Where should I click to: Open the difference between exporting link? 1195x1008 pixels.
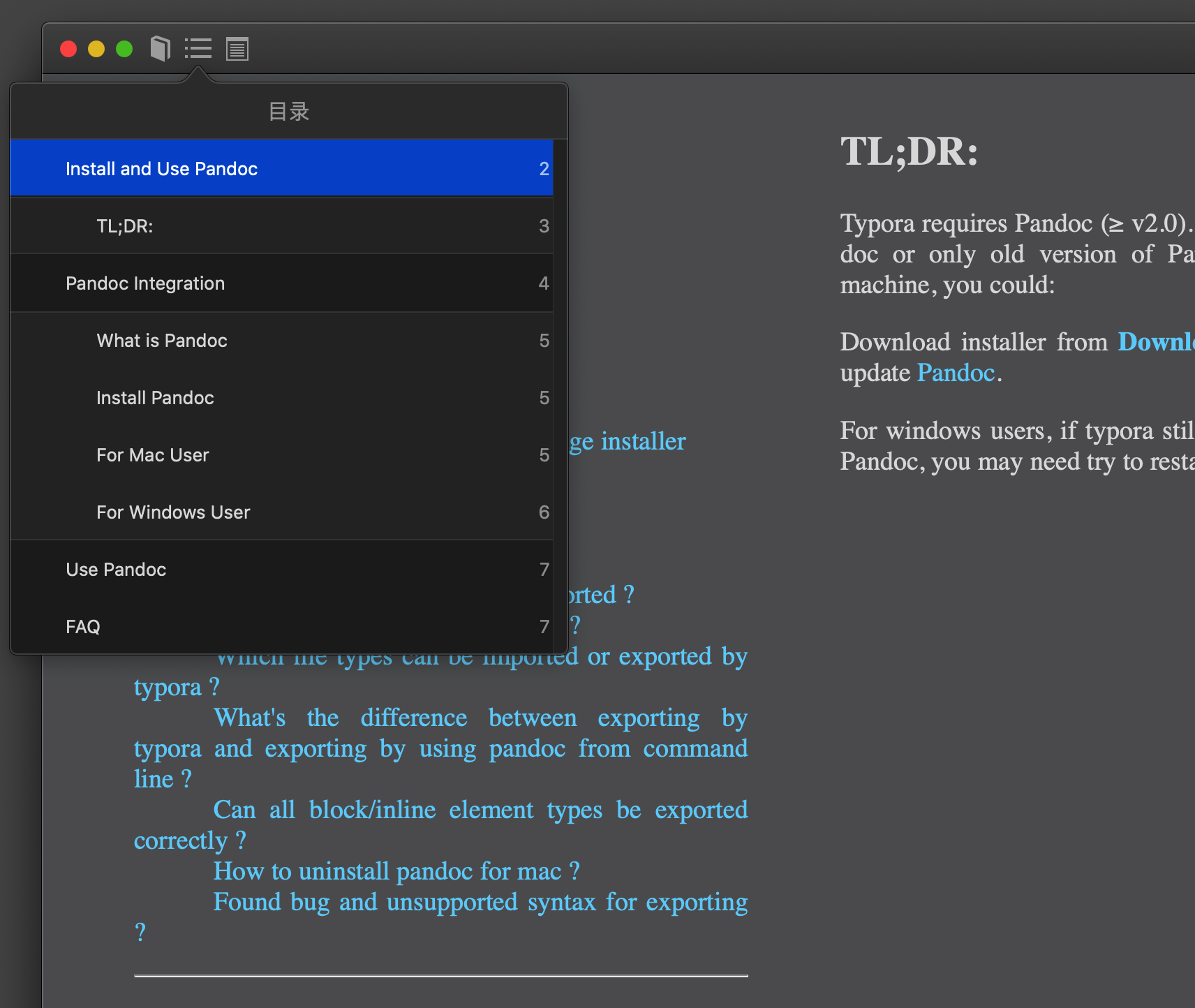coord(440,748)
